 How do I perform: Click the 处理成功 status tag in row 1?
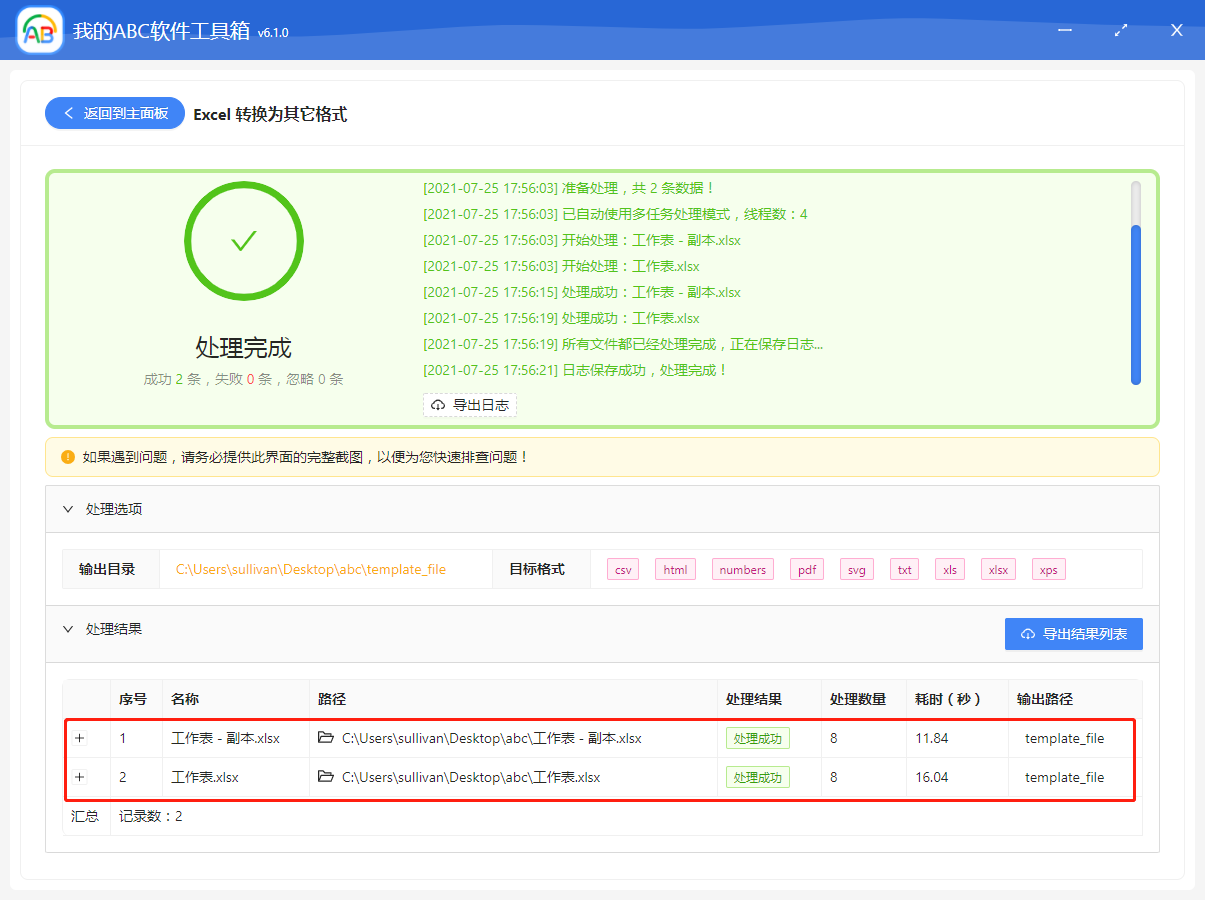pos(757,738)
